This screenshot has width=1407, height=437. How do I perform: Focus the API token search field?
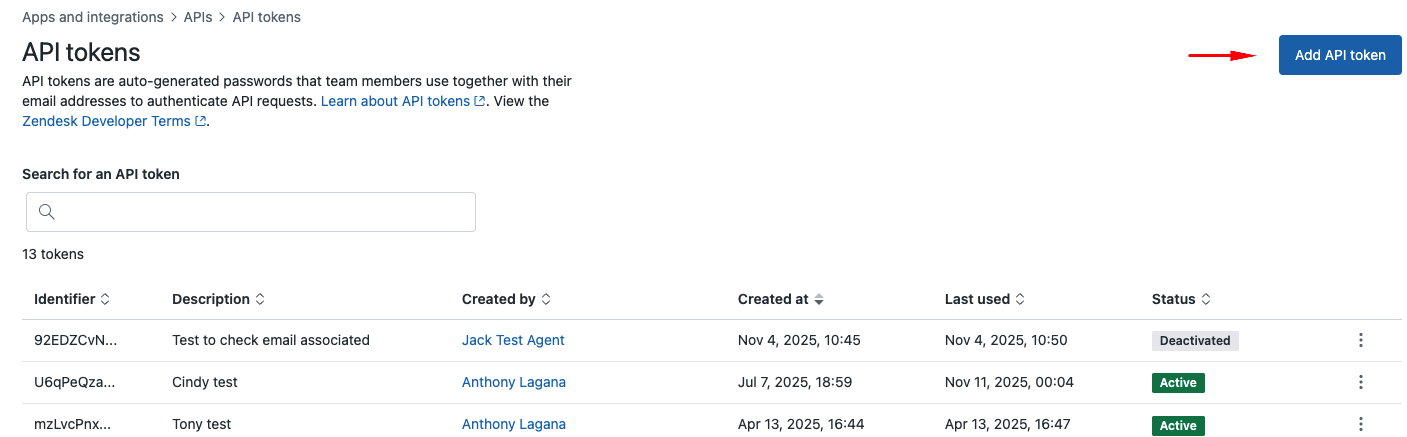click(260, 212)
